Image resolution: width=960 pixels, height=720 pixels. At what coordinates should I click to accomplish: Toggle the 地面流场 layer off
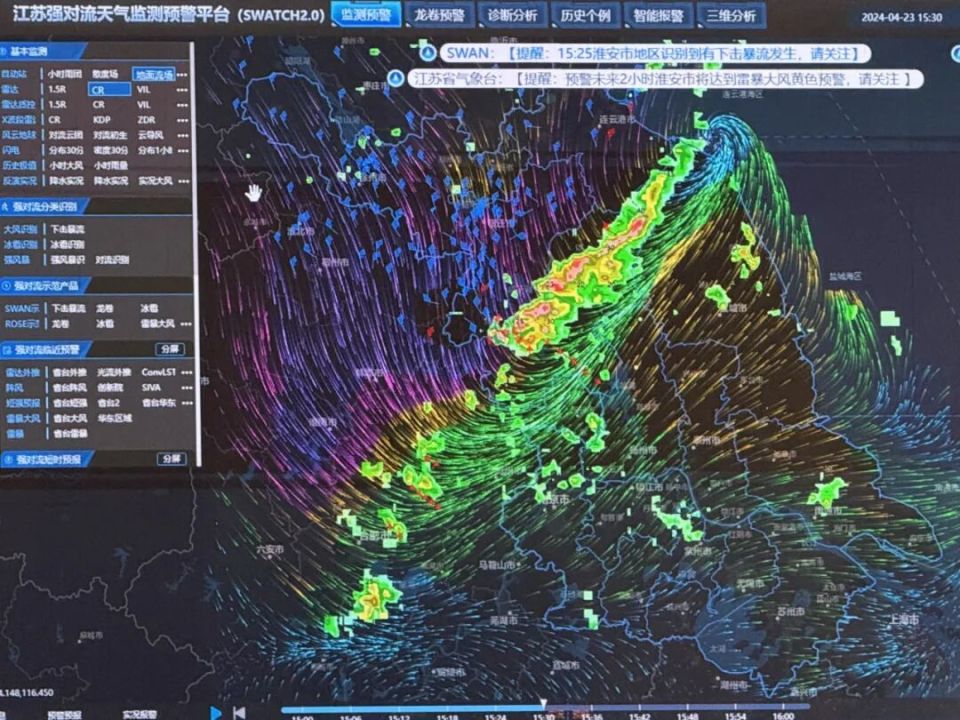(x=154, y=75)
